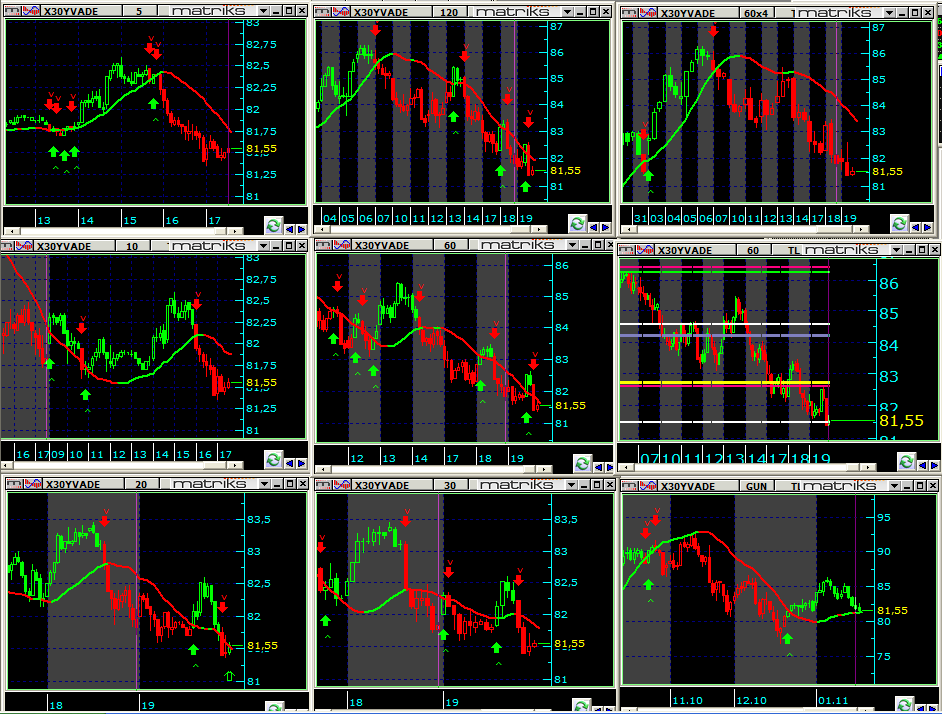Viewport: 942px width, 714px height.
Task: Click the 'GUN' period label in chart title
Action: pyautogui.click(x=757, y=485)
